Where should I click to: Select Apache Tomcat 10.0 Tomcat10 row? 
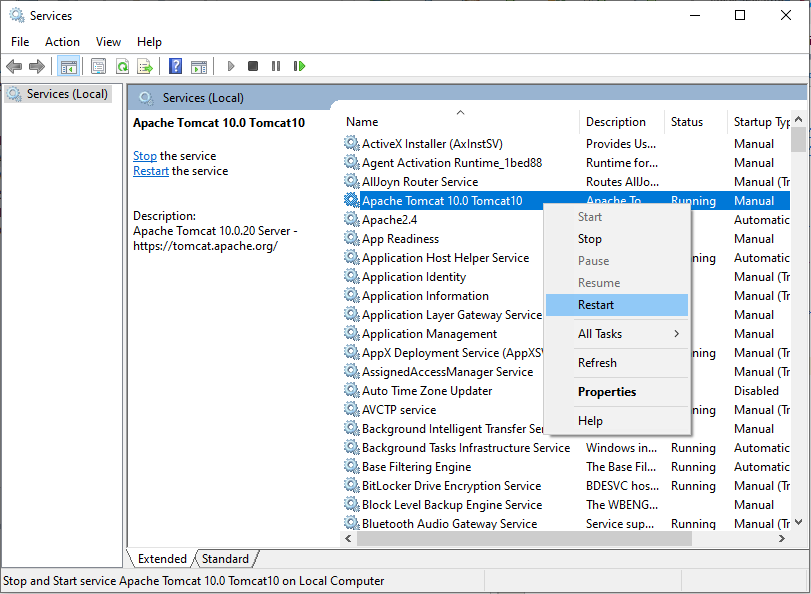(566, 201)
